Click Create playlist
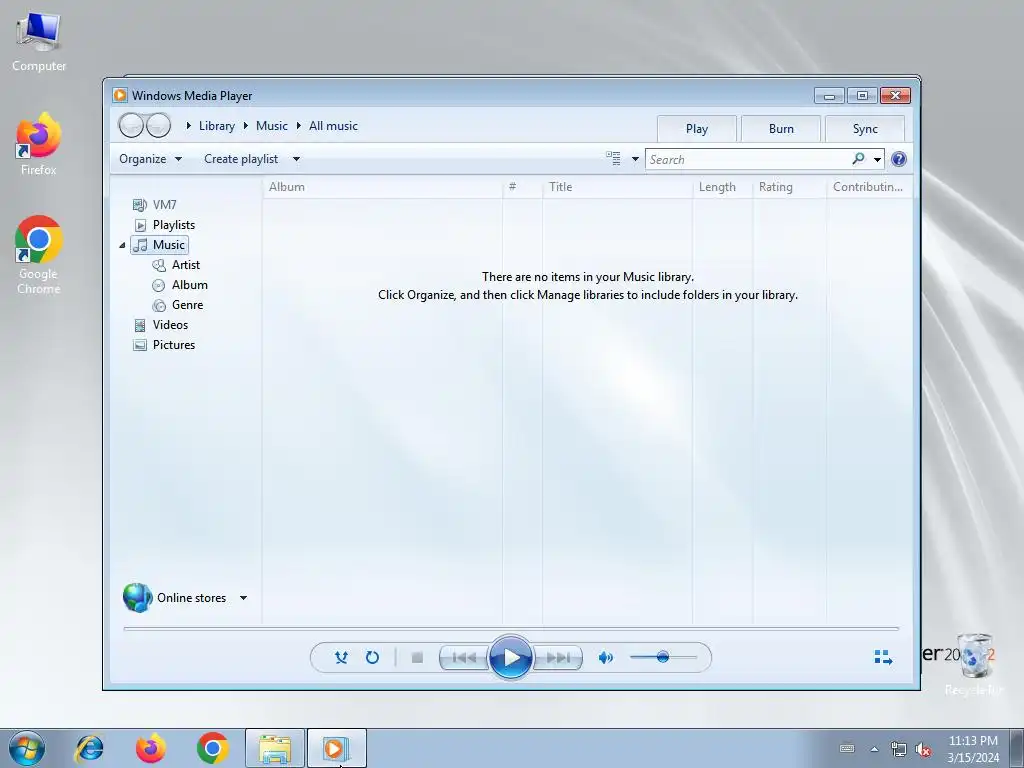The height and width of the screenshot is (768, 1024). pyautogui.click(x=241, y=159)
